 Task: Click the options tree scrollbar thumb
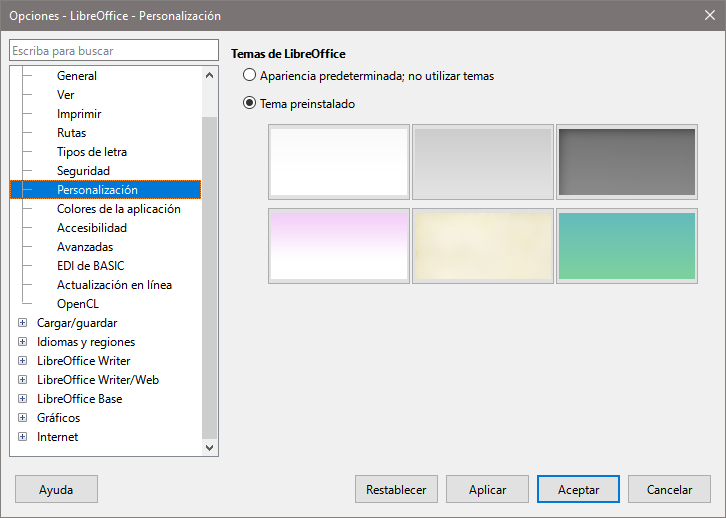pyautogui.click(x=209, y=278)
